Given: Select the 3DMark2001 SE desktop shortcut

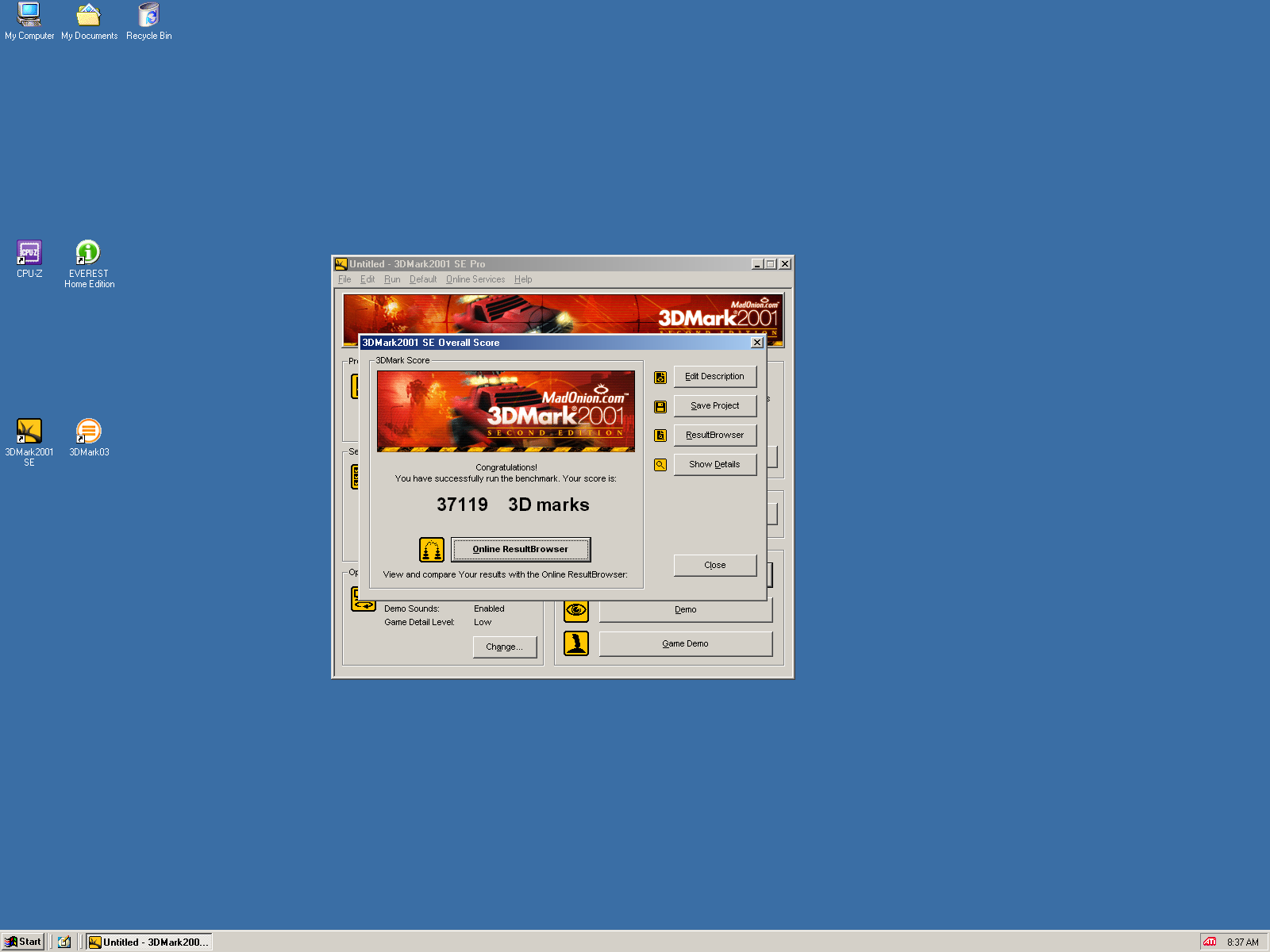Looking at the screenshot, I should (x=29, y=443).
